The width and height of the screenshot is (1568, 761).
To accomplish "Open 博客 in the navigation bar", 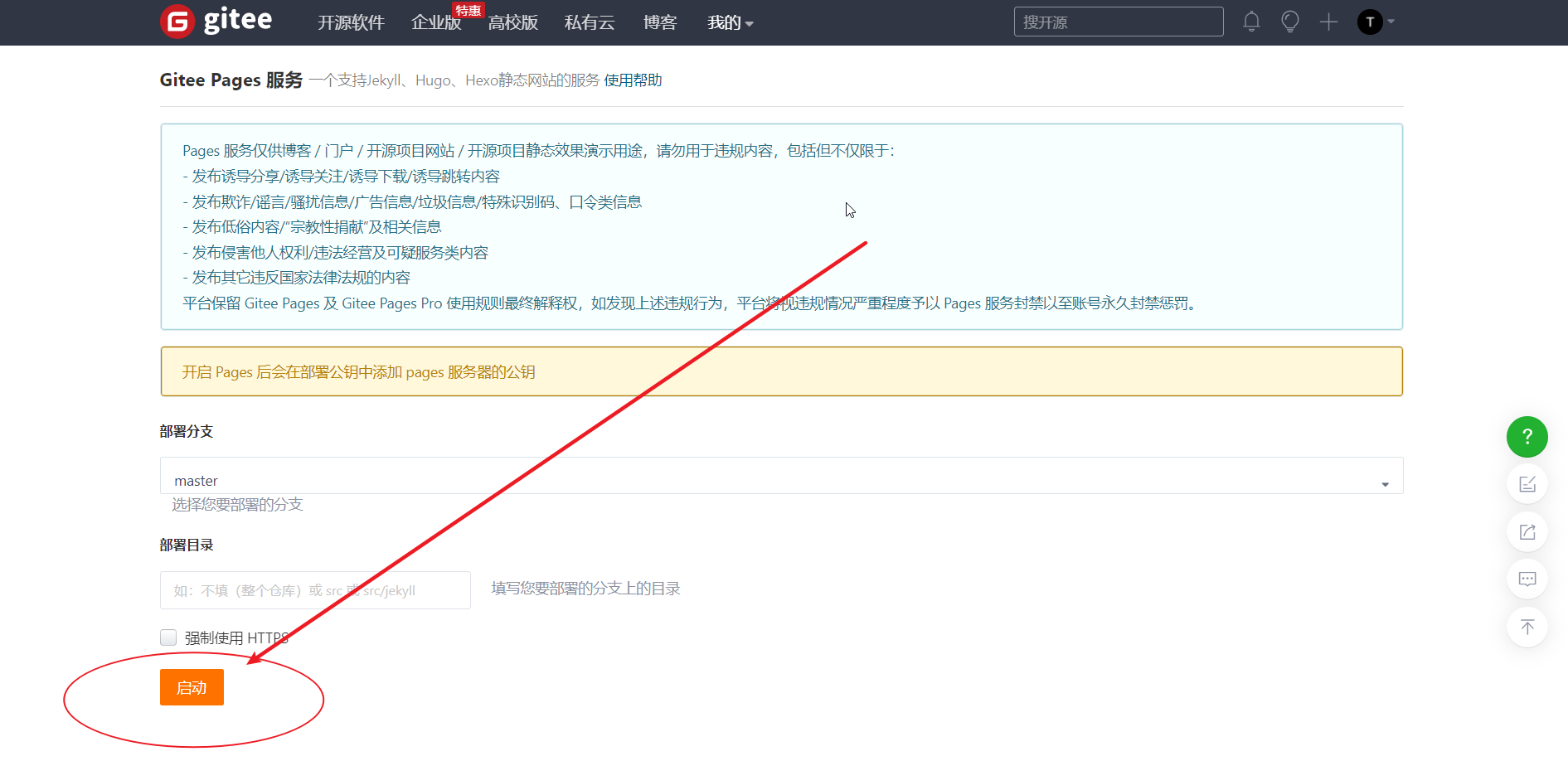I will (660, 22).
